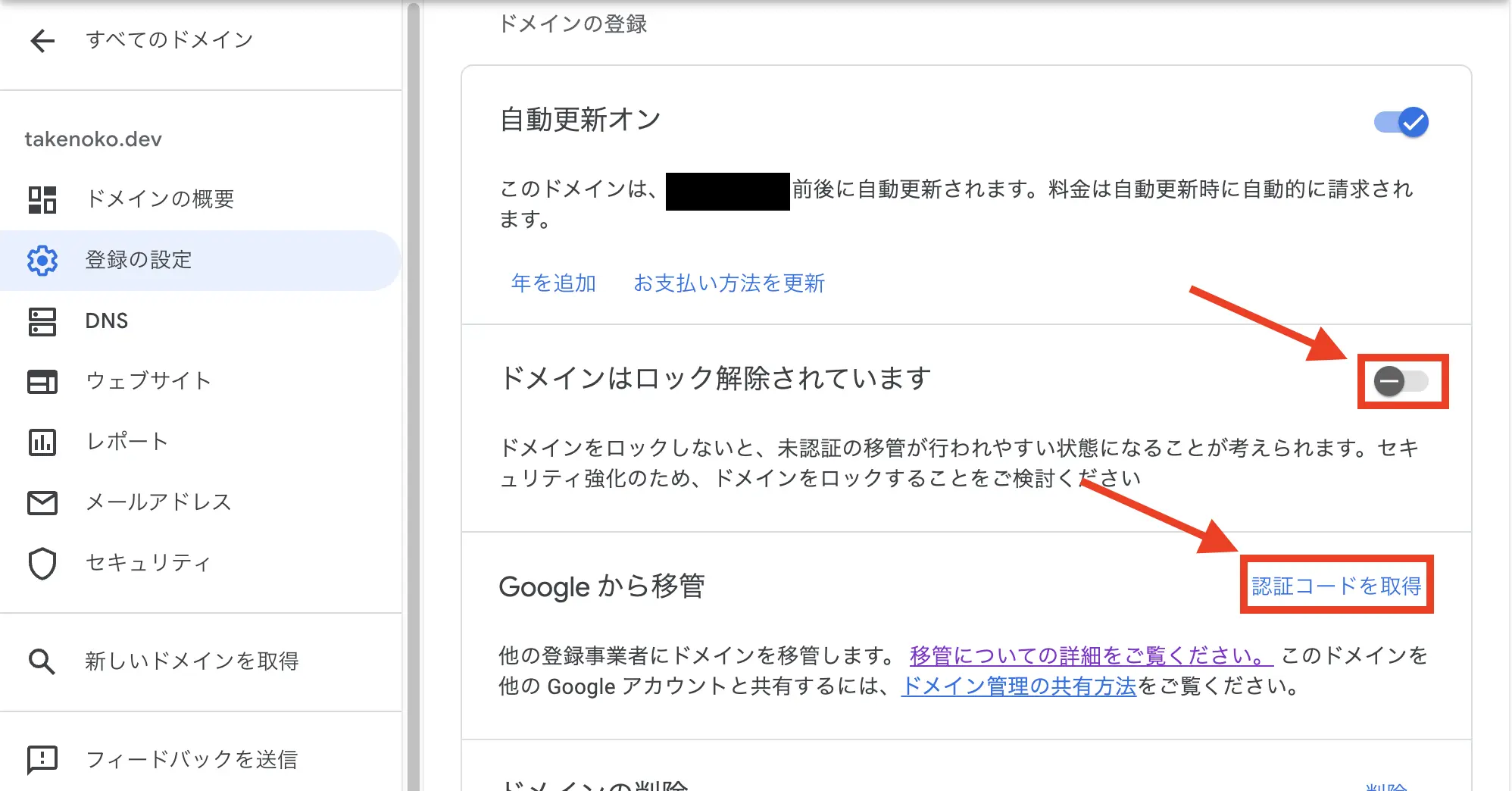
Task: Click 年を追加 to add a year
Action: click(x=553, y=283)
